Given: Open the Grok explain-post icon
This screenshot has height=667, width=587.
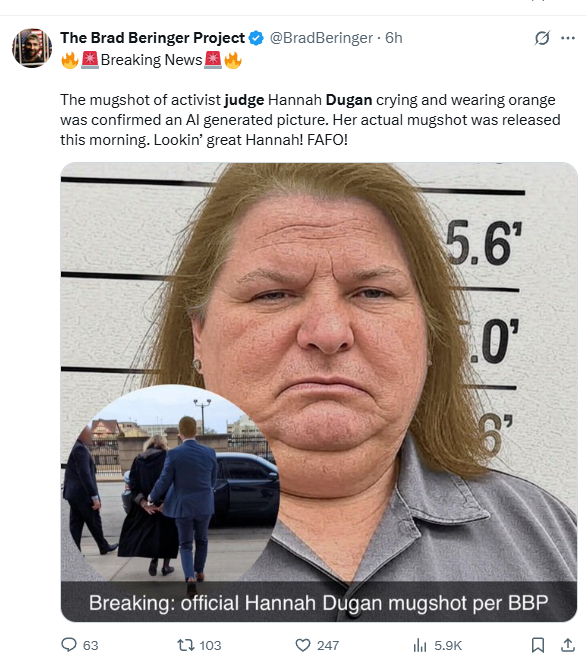Looking at the screenshot, I should pyautogui.click(x=542, y=38).
